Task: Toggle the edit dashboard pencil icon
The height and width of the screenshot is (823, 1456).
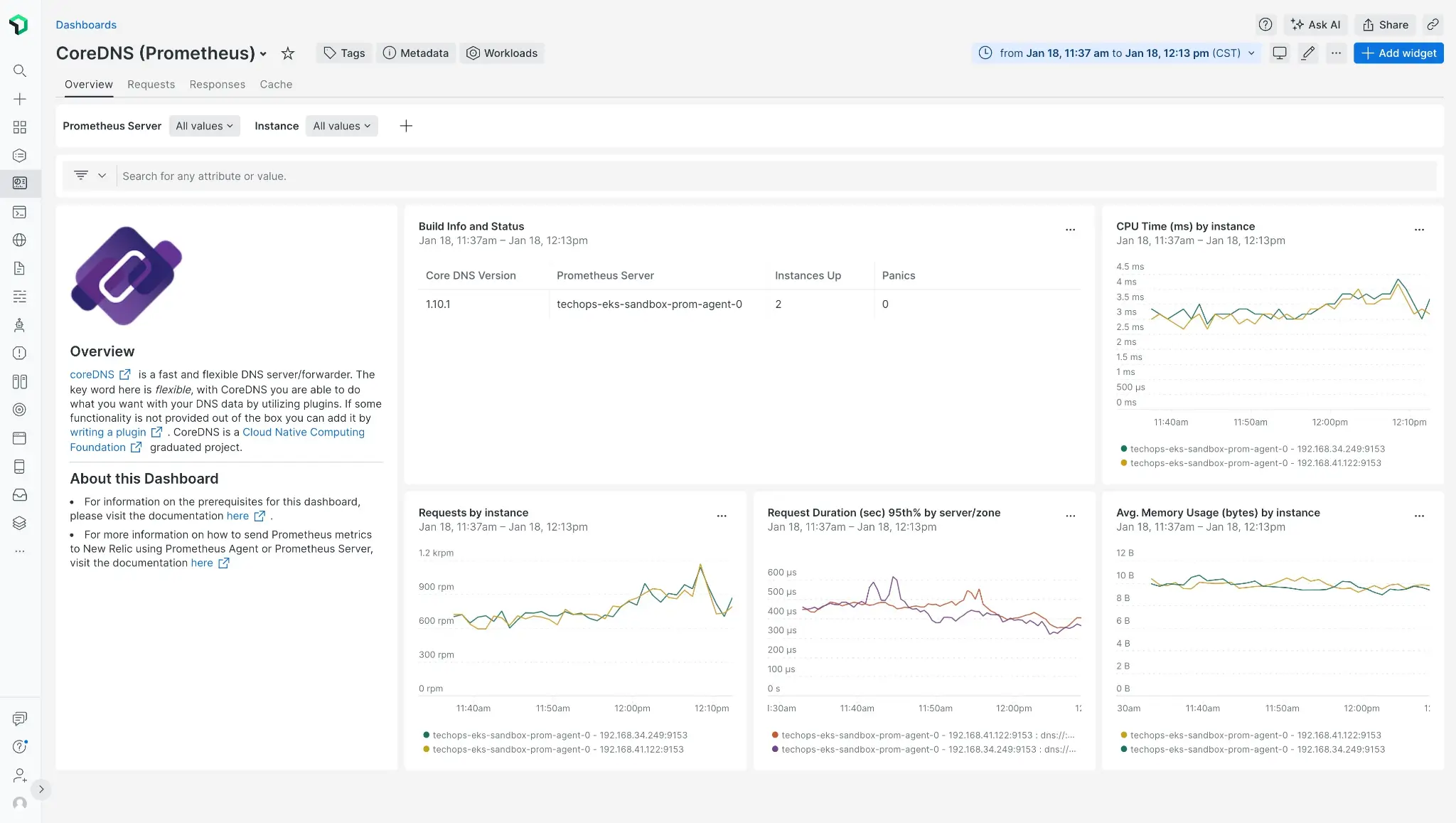Action: tap(1308, 53)
